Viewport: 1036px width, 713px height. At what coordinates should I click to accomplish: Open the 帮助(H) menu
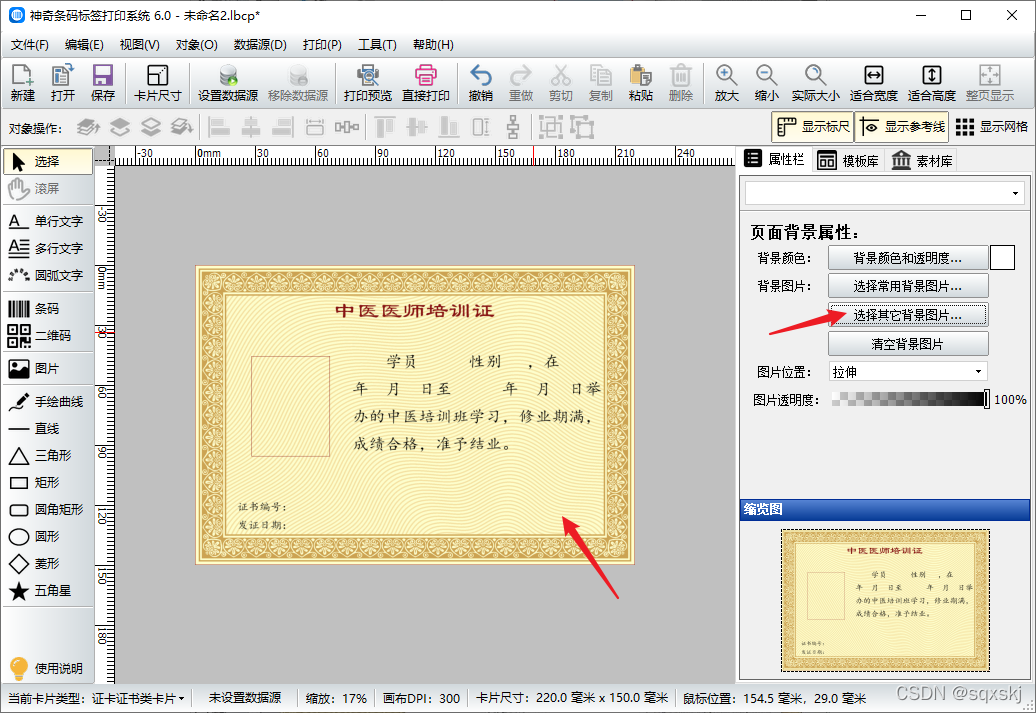(433, 45)
